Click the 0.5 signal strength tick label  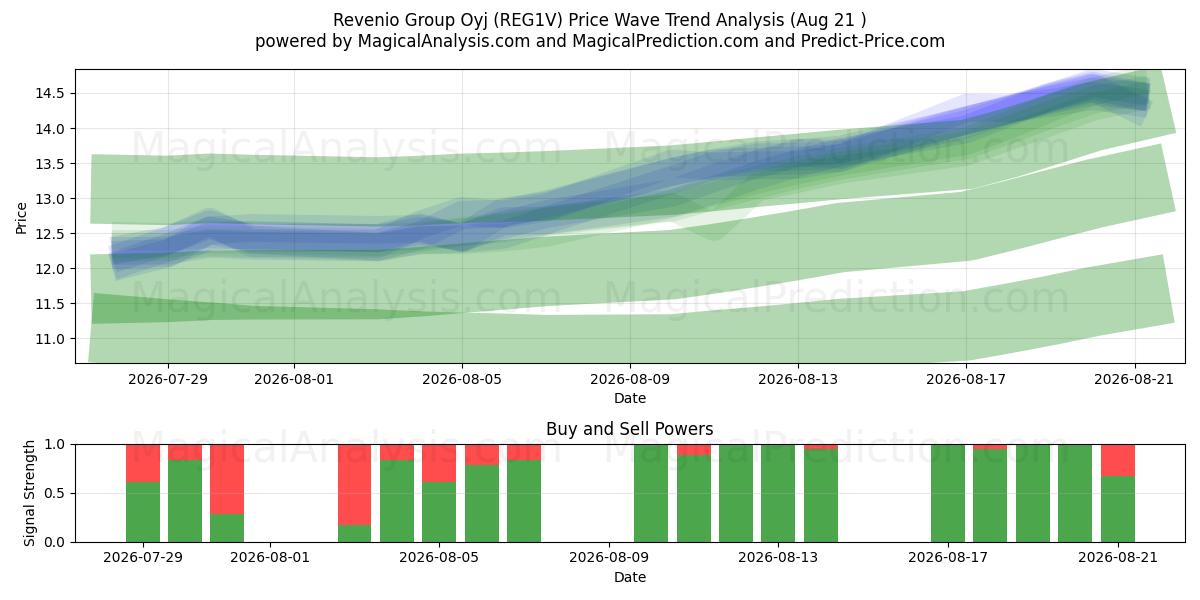56,493
